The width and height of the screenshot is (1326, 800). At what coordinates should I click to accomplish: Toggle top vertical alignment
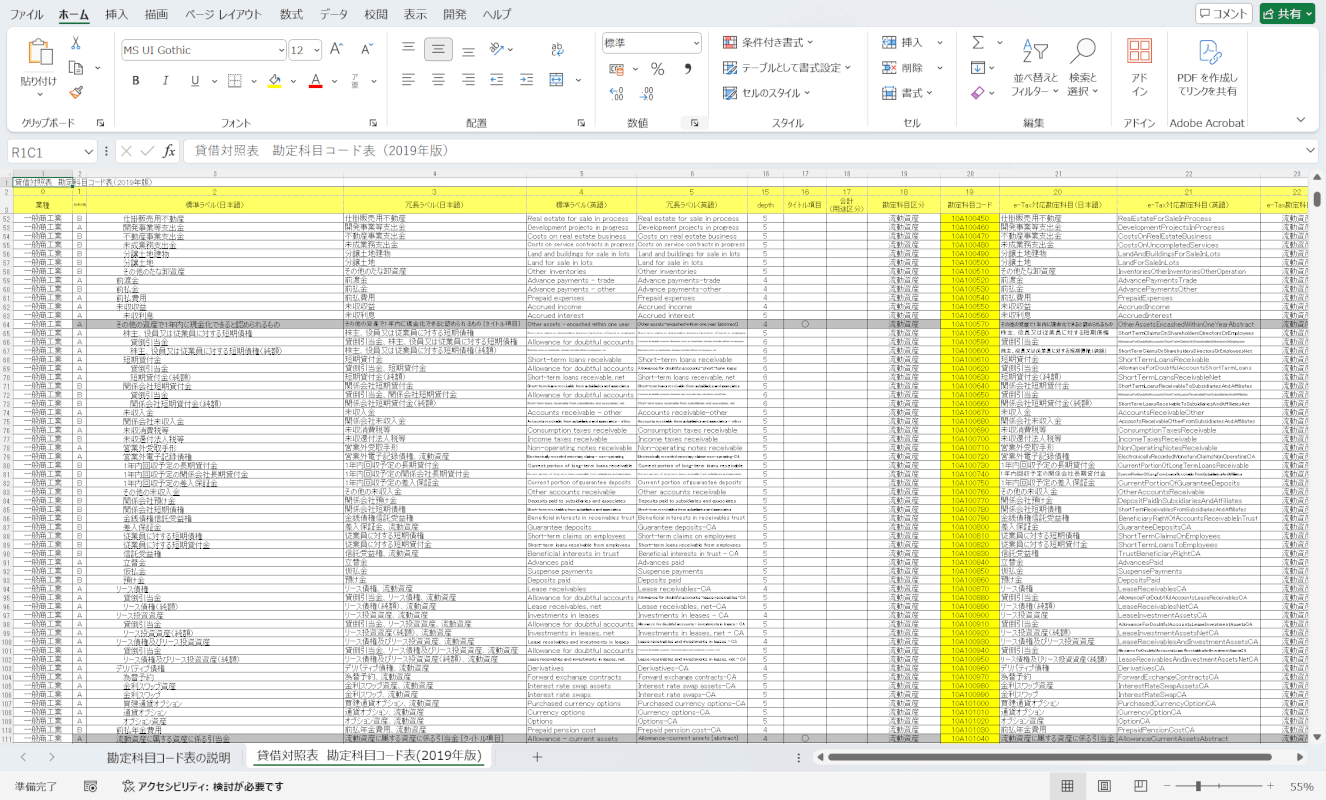click(x=408, y=48)
